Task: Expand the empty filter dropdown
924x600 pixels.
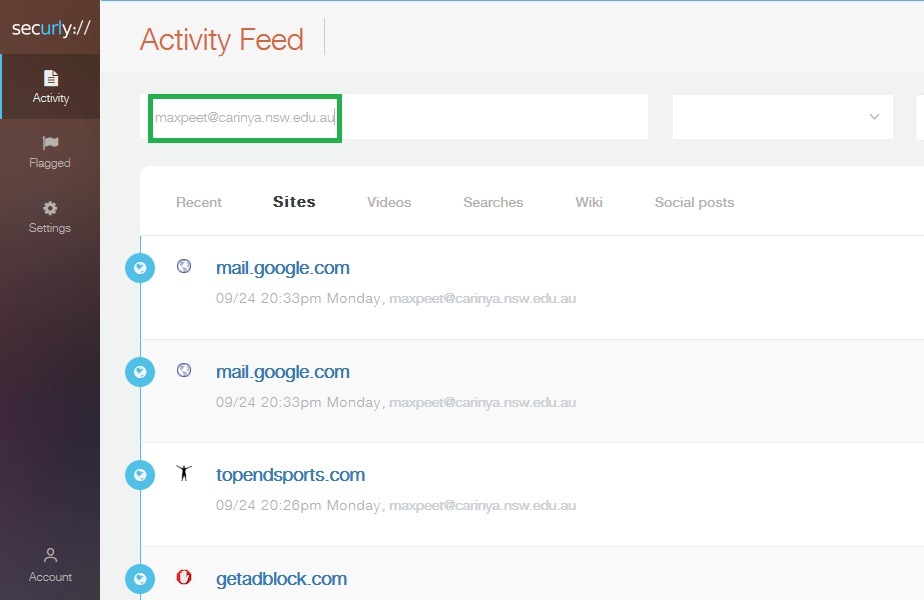Action: 782,117
